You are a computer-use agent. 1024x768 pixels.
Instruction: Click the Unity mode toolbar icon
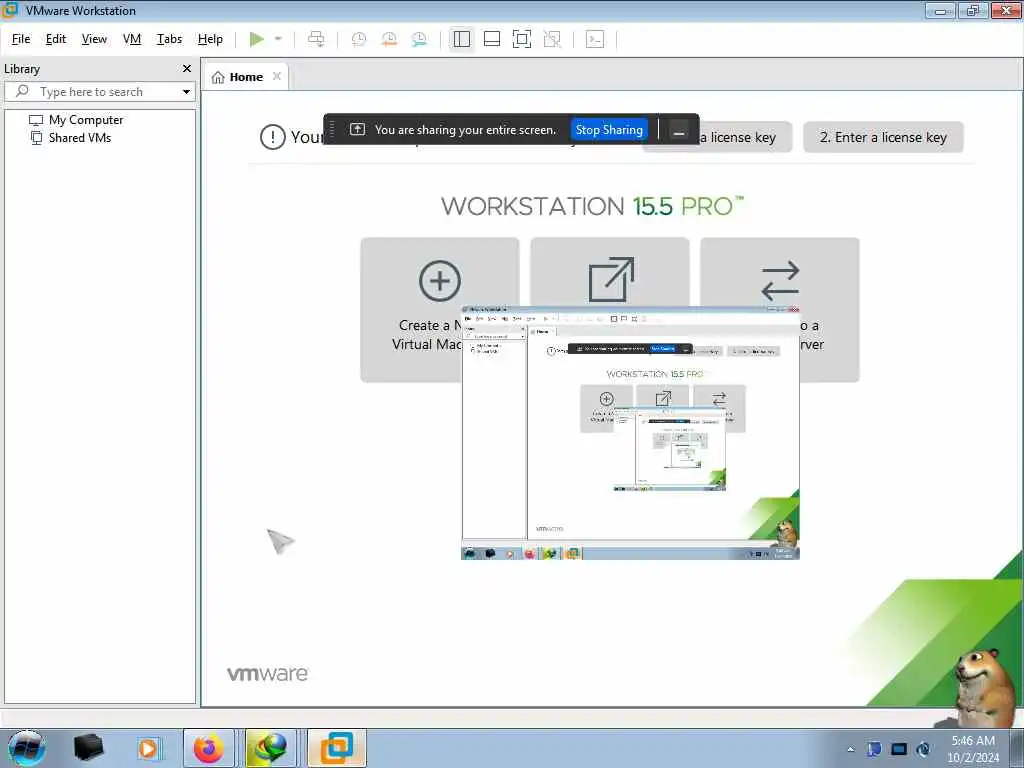[x=552, y=39]
